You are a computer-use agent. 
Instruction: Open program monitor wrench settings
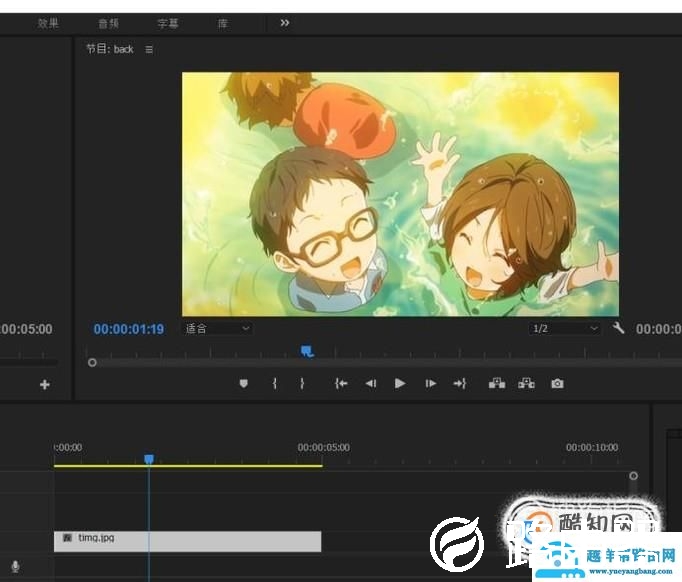pyautogui.click(x=618, y=328)
